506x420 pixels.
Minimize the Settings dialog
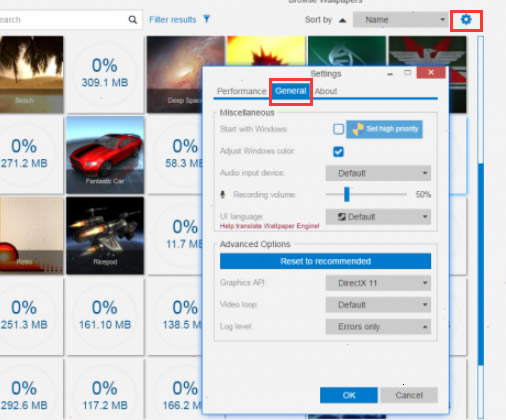390,74
